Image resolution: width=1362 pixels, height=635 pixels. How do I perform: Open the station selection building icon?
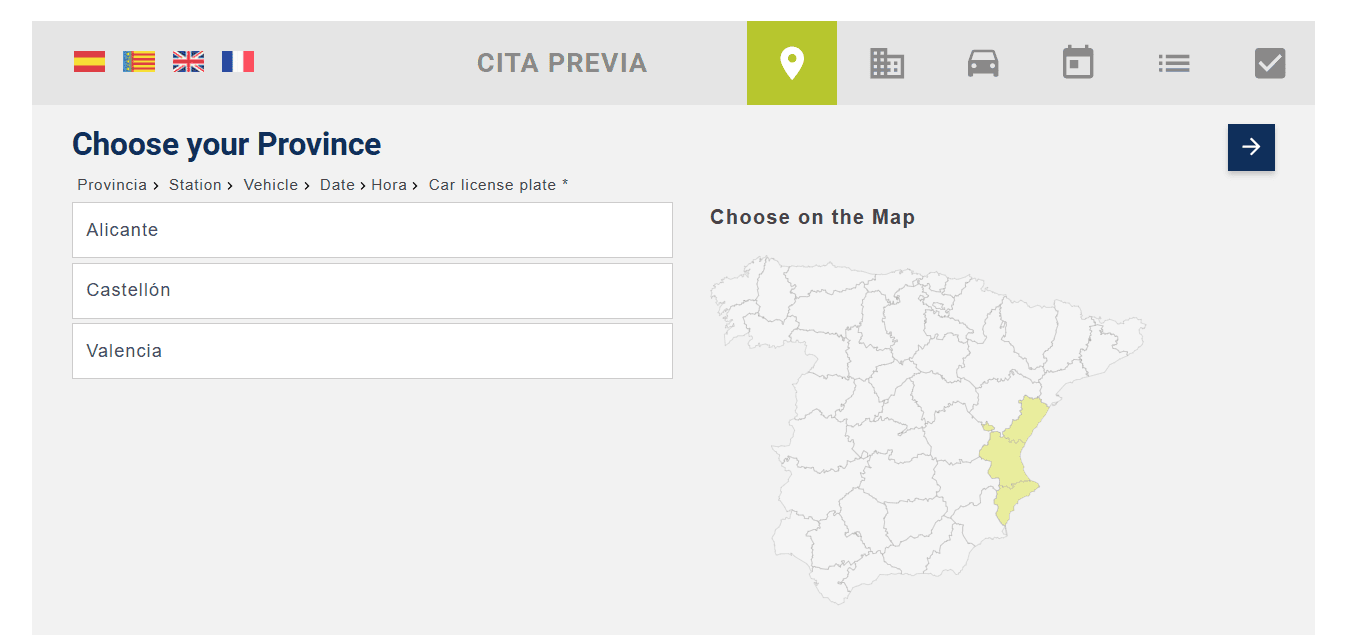887,62
